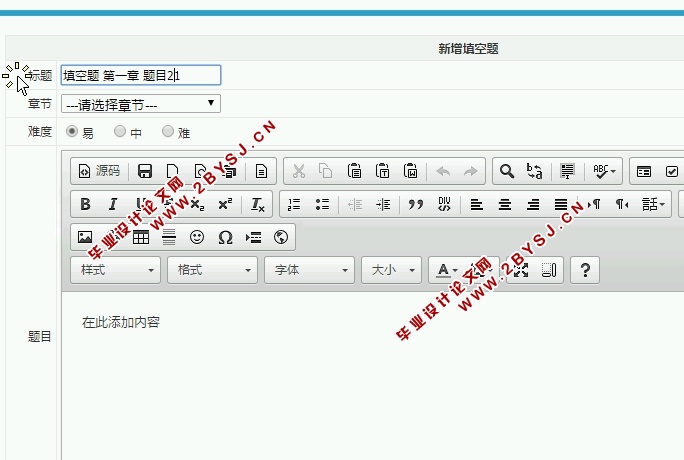Click the New Page icon

click(172, 171)
